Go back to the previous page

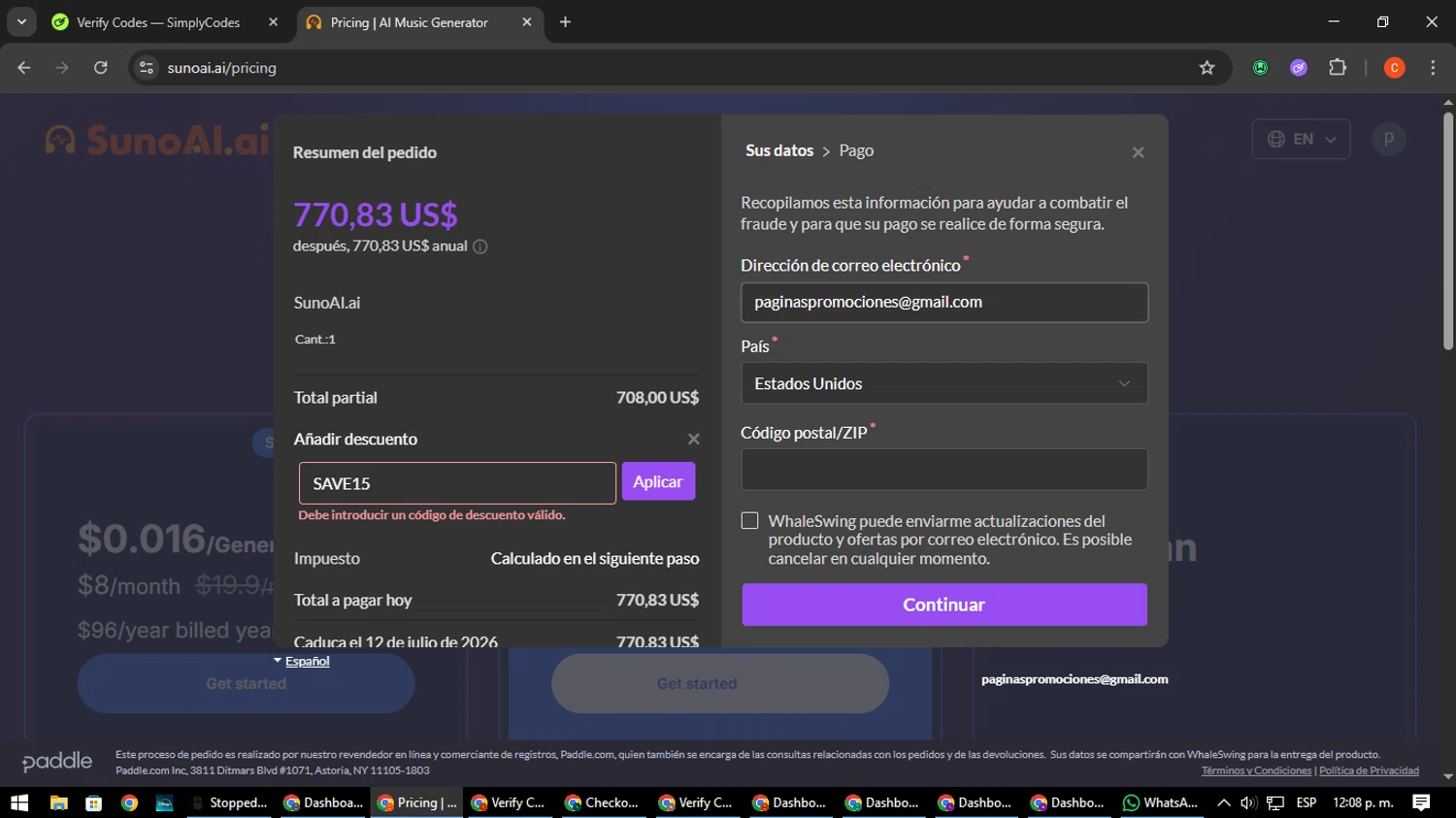(x=24, y=68)
